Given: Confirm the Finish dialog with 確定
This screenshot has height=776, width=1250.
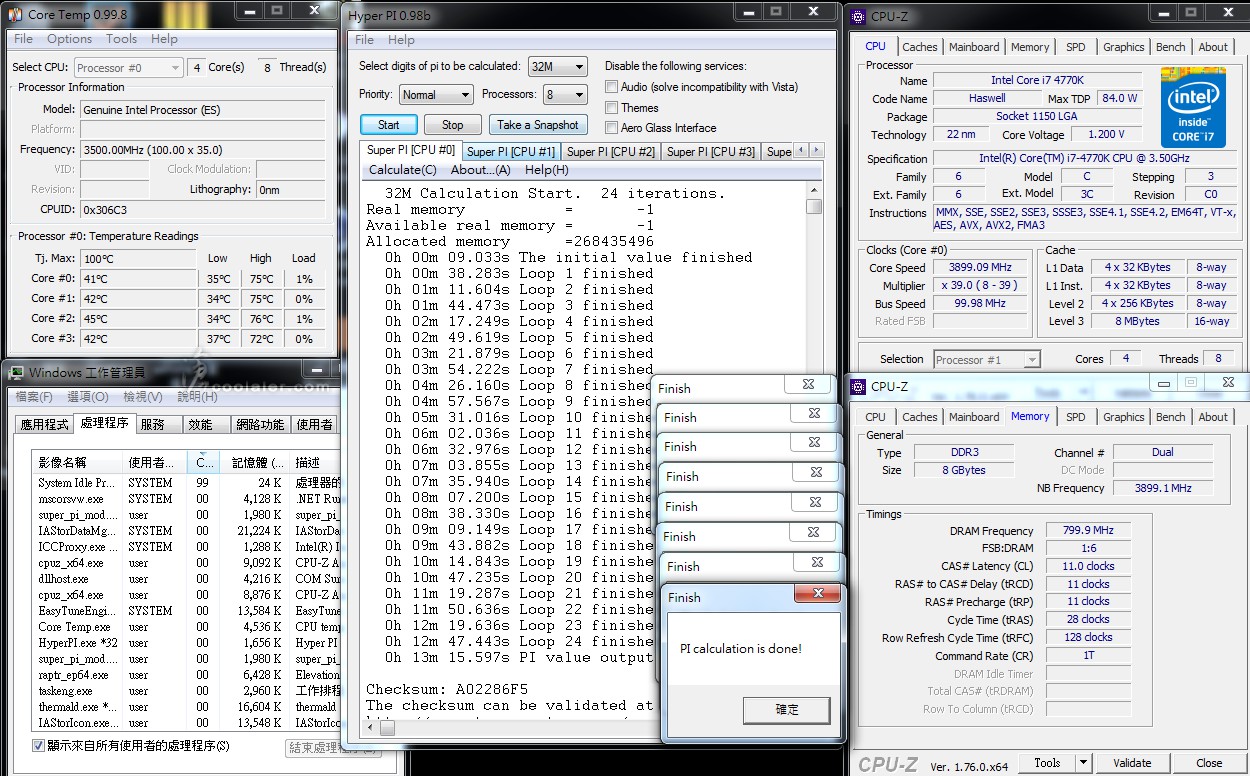Looking at the screenshot, I should pyautogui.click(x=787, y=710).
